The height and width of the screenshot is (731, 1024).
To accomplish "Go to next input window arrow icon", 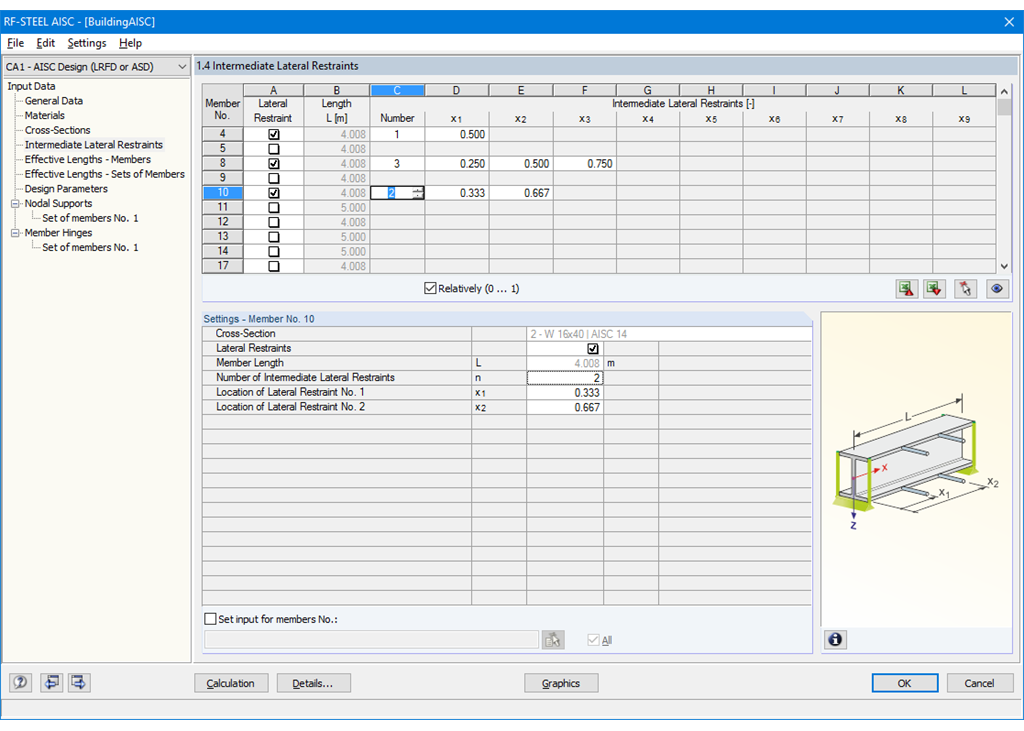I will point(78,683).
